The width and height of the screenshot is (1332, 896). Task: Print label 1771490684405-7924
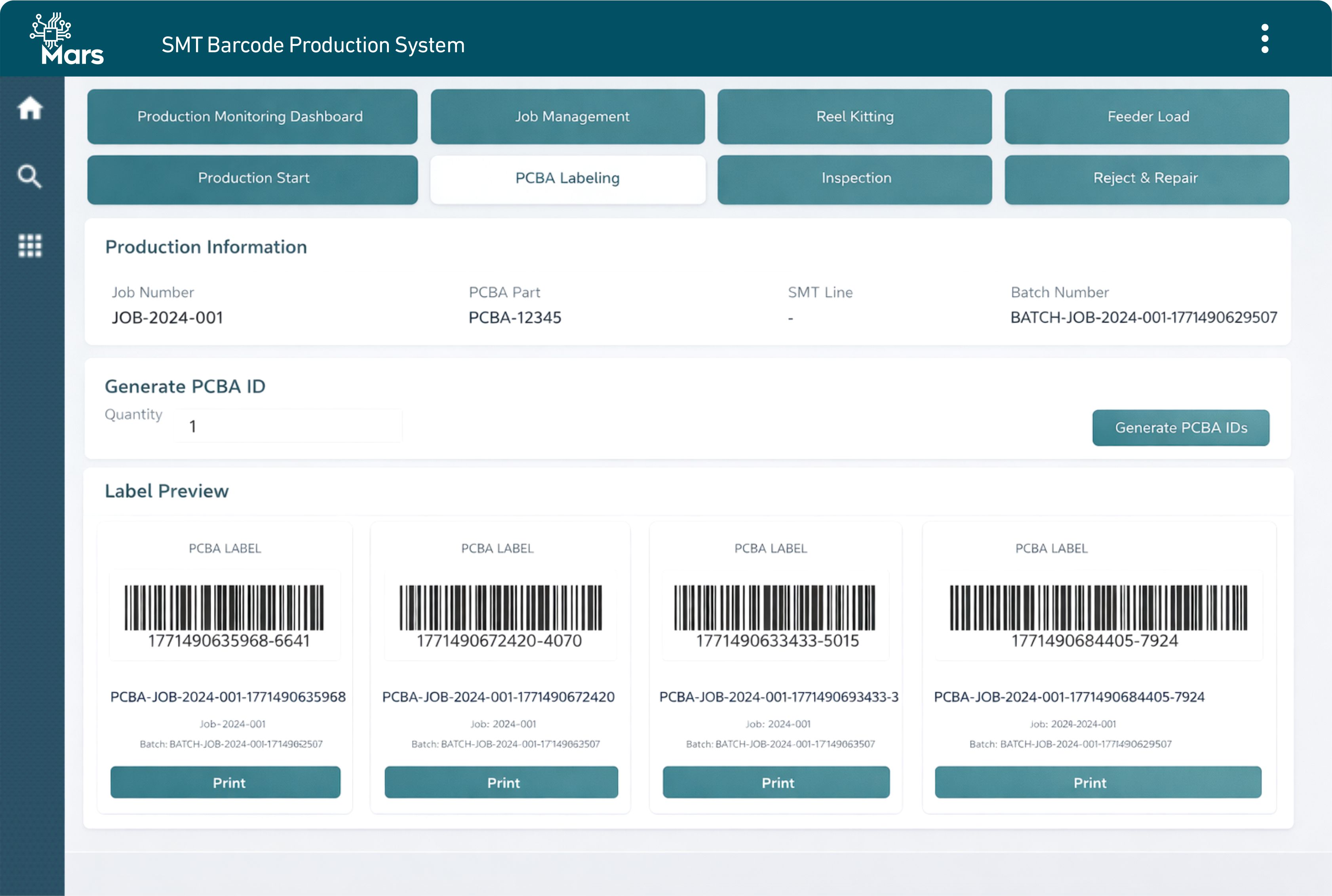tap(1098, 782)
